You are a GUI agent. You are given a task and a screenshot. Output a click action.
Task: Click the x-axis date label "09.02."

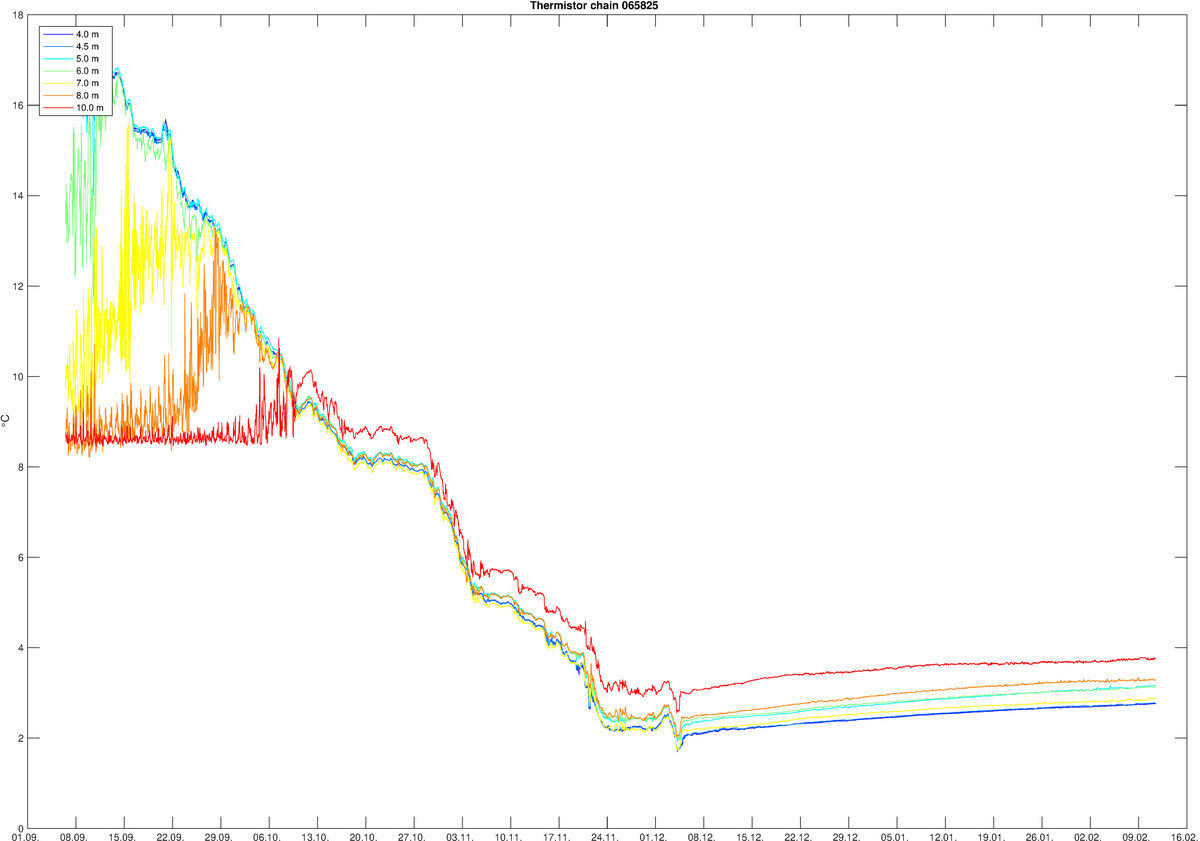[x=1136, y=835]
